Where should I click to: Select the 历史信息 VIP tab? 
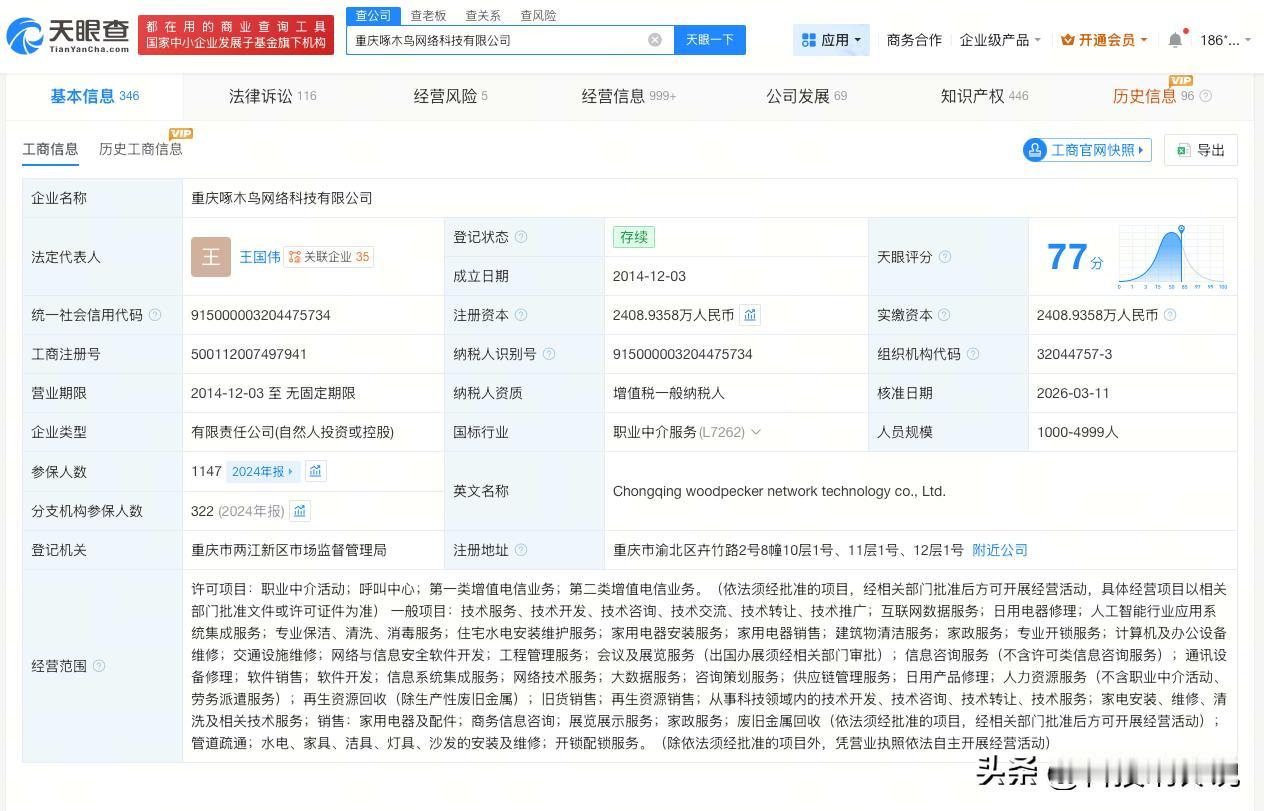1153,96
